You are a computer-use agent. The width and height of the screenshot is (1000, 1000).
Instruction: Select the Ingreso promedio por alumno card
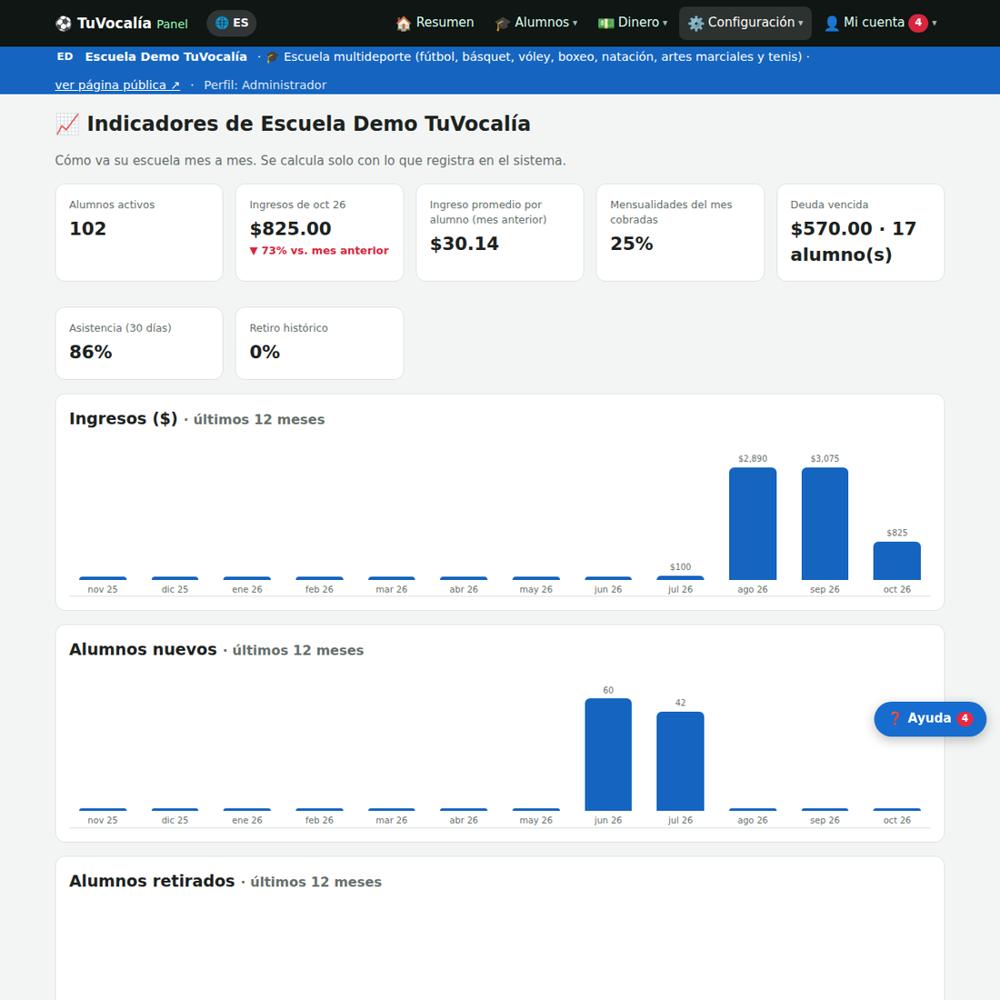(500, 233)
